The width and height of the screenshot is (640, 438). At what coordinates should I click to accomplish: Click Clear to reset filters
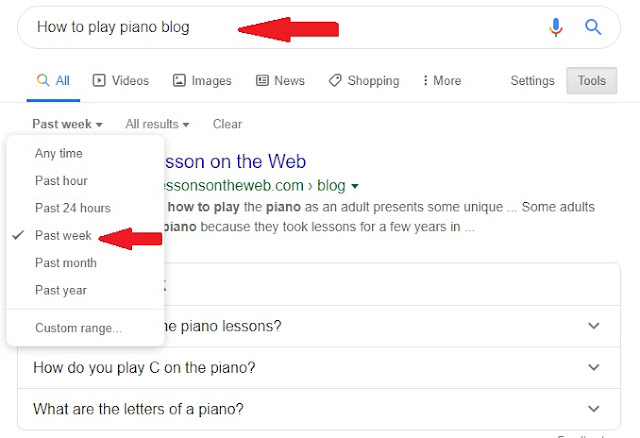227,124
